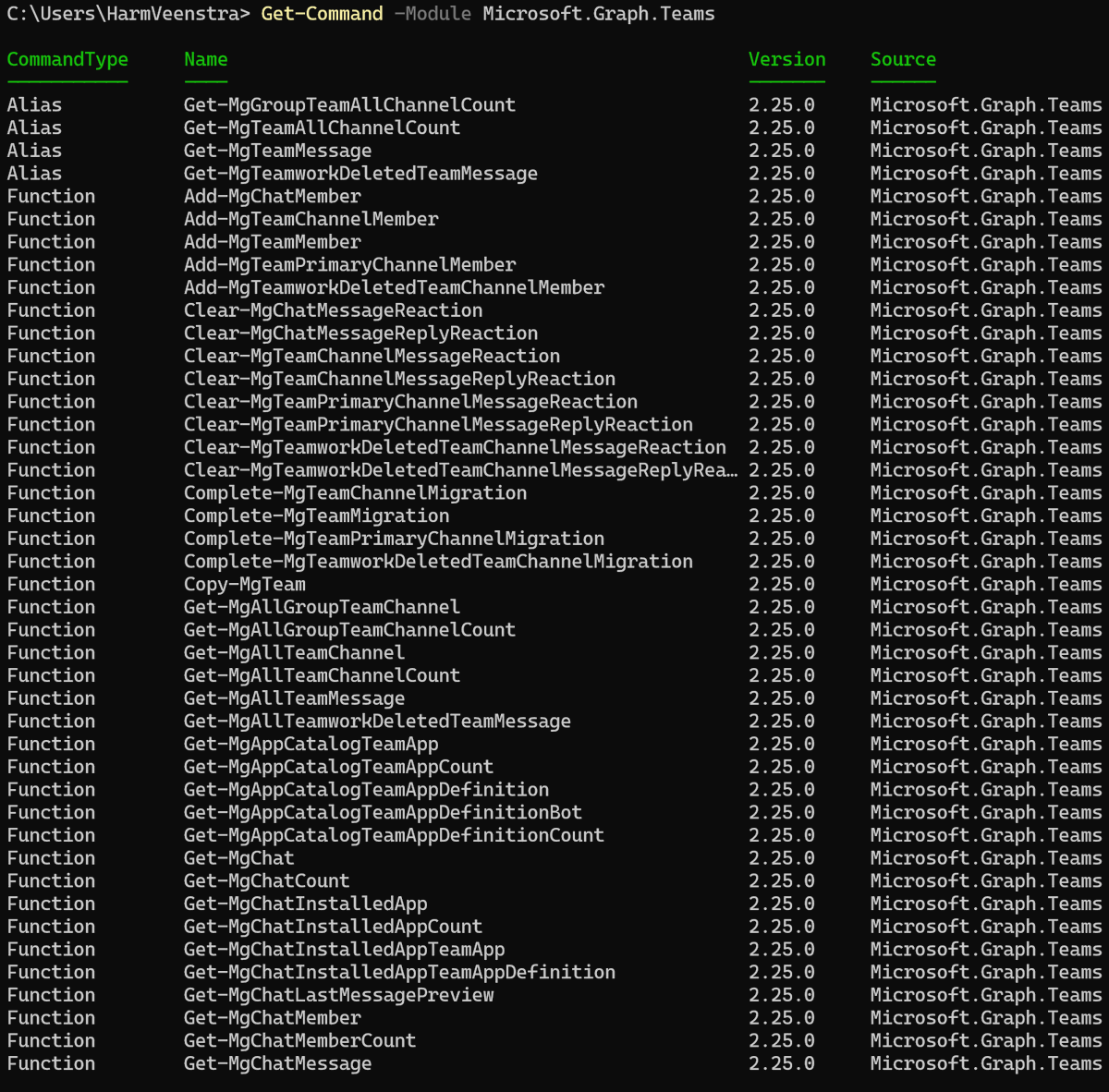Select the Get-MgAllTeamChannel entry
Image resolution: width=1109 pixels, height=1092 pixels.
point(295,652)
